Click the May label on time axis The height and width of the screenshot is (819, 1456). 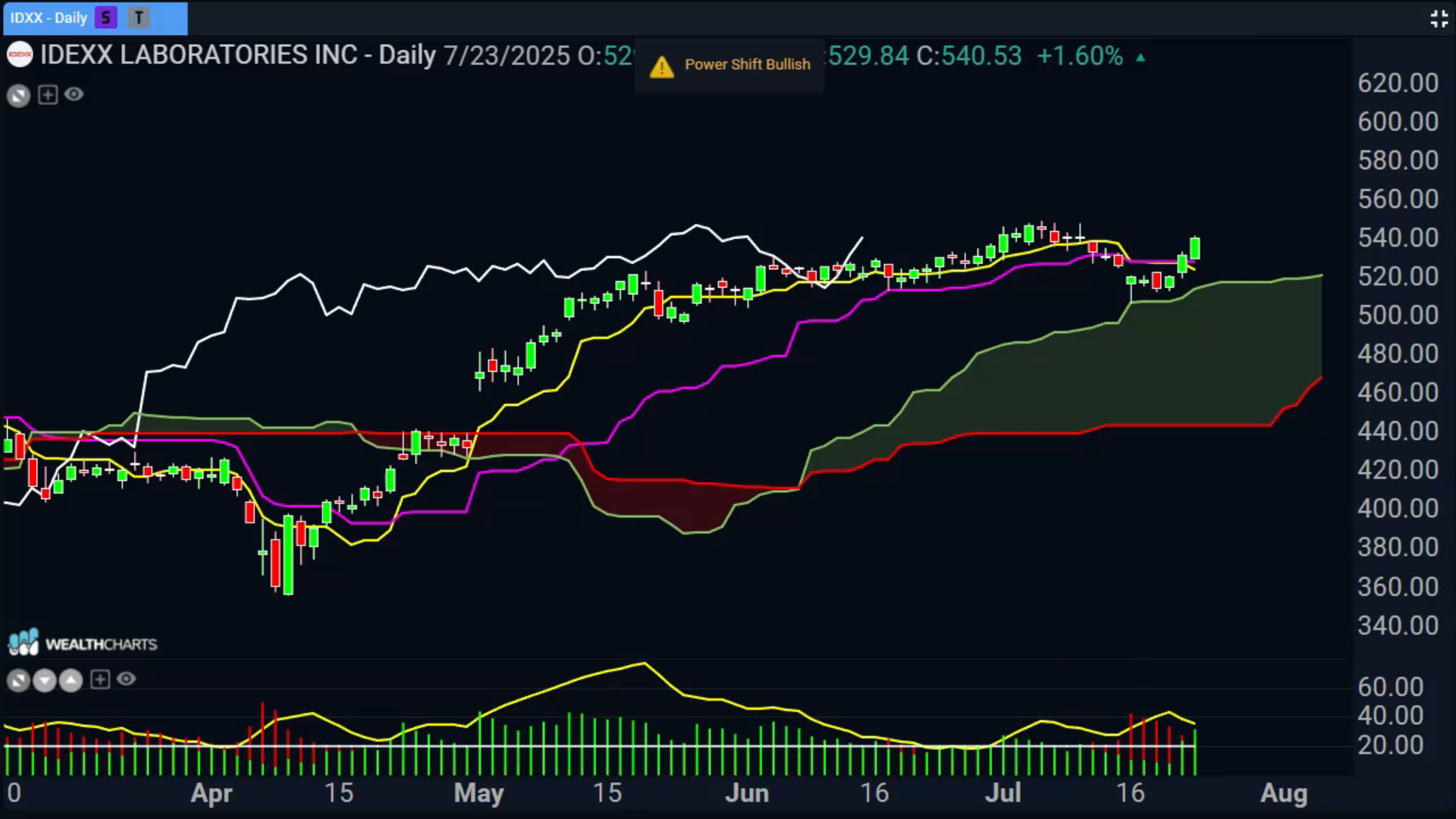coord(479,793)
